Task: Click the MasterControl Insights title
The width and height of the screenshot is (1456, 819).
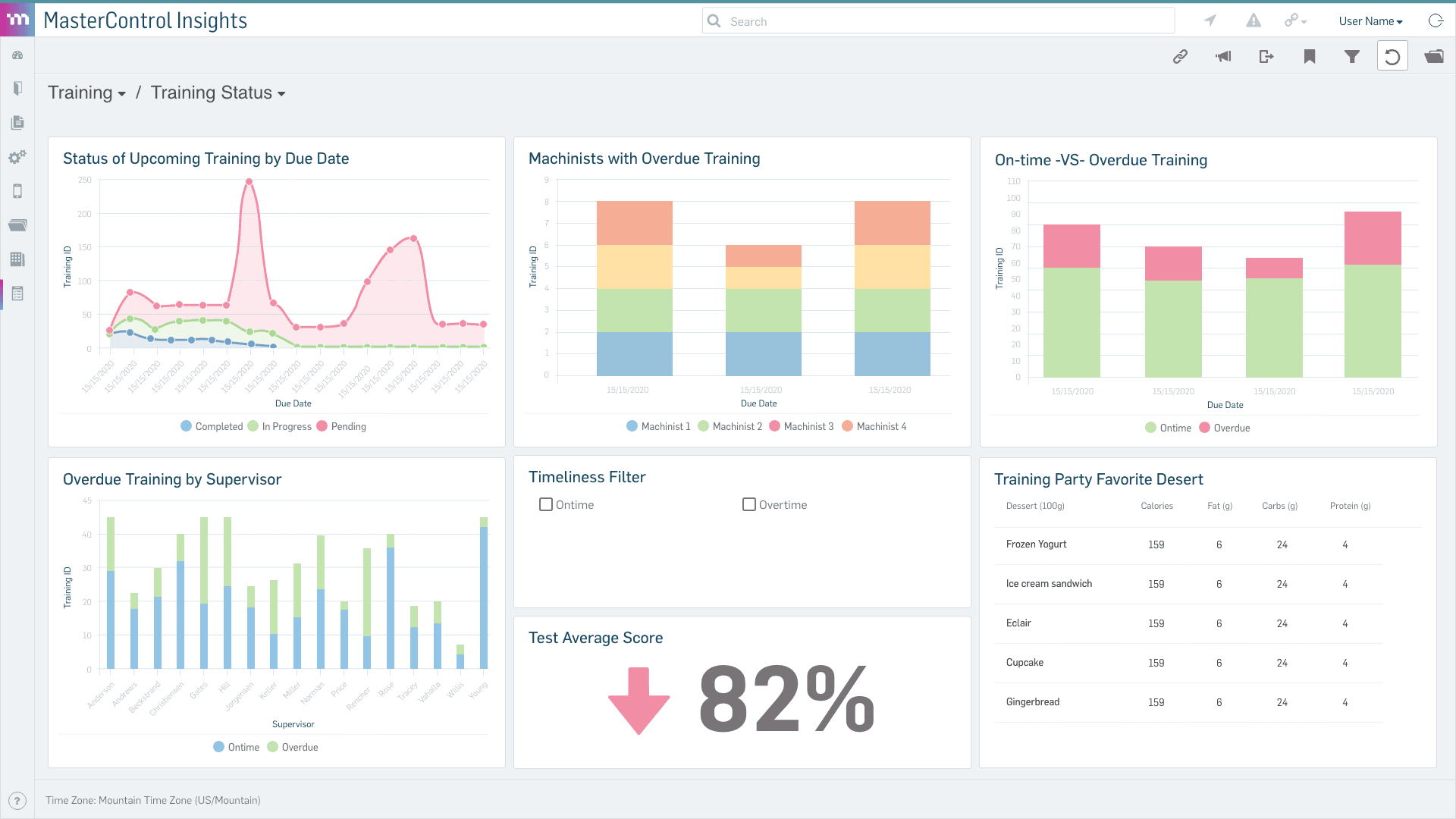Action: coord(146,20)
